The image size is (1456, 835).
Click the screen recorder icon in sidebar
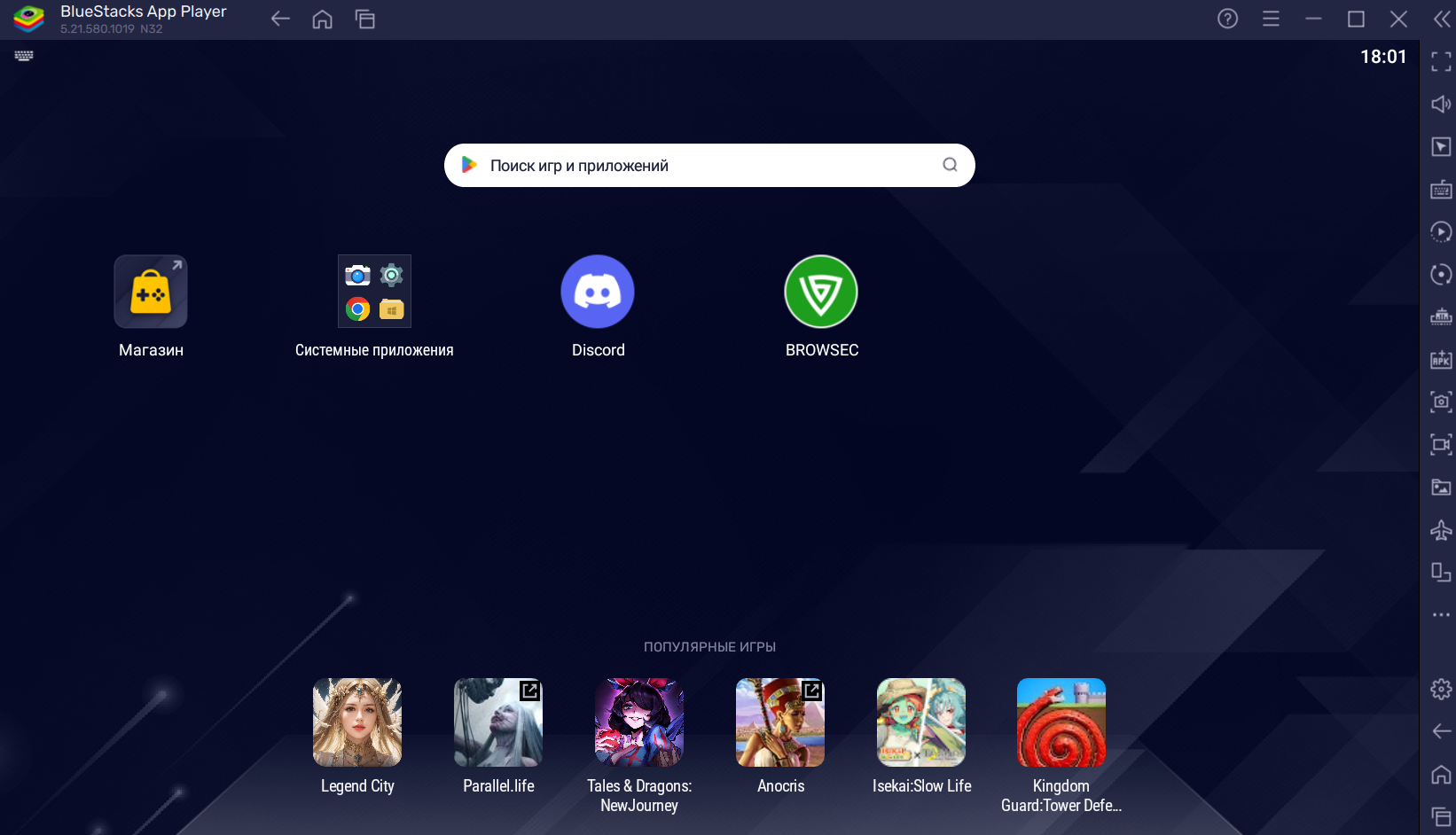1442,444
